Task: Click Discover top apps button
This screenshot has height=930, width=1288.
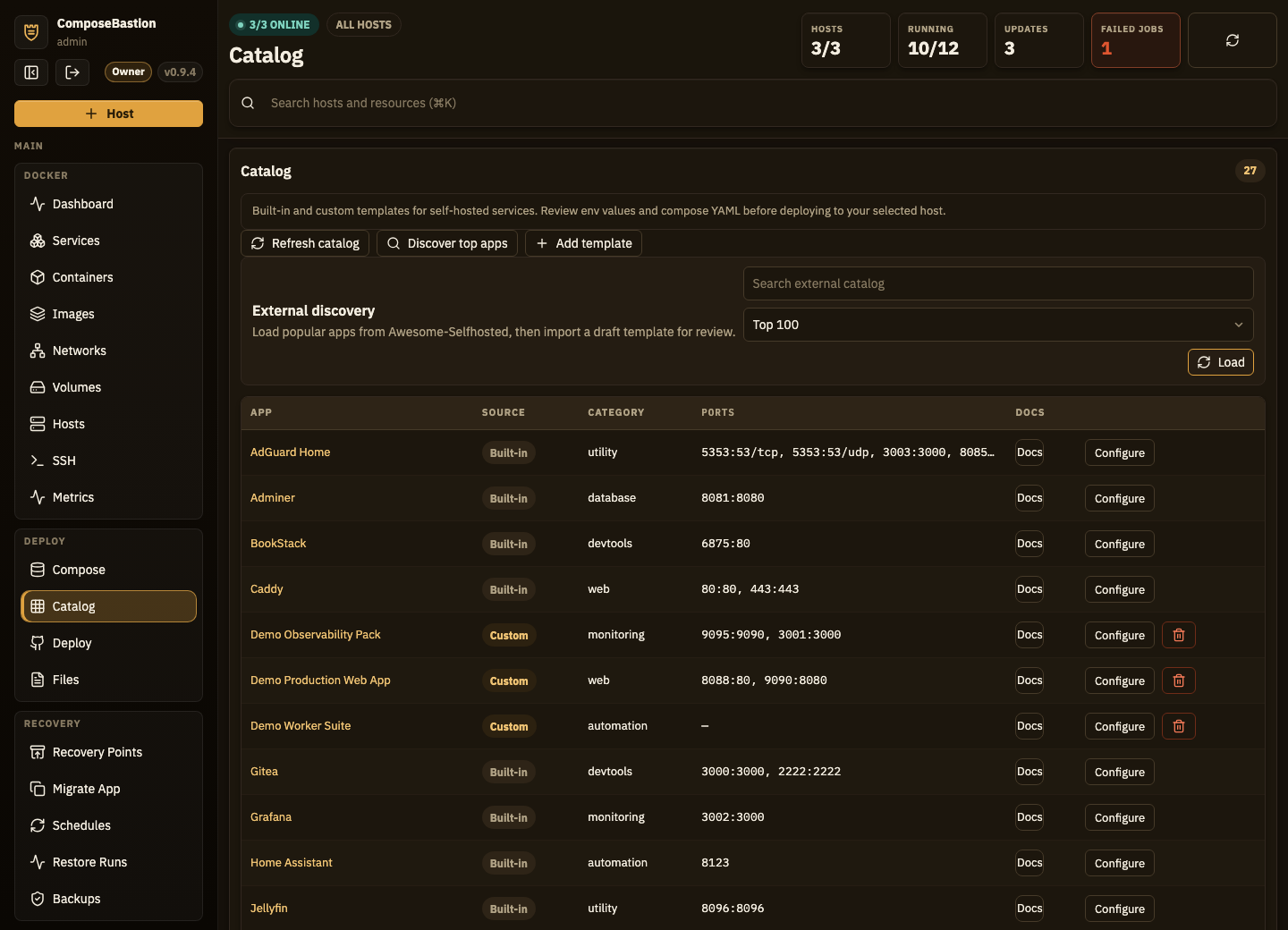Action: (447, 243)
